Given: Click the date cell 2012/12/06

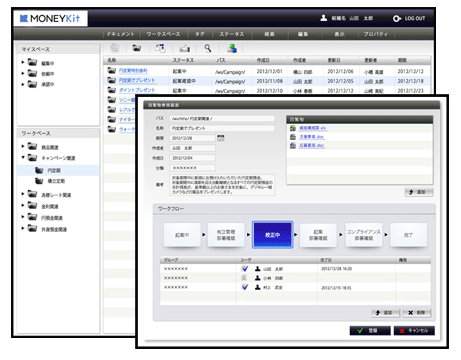Looking at the screenshot, I should click(340, 71).
